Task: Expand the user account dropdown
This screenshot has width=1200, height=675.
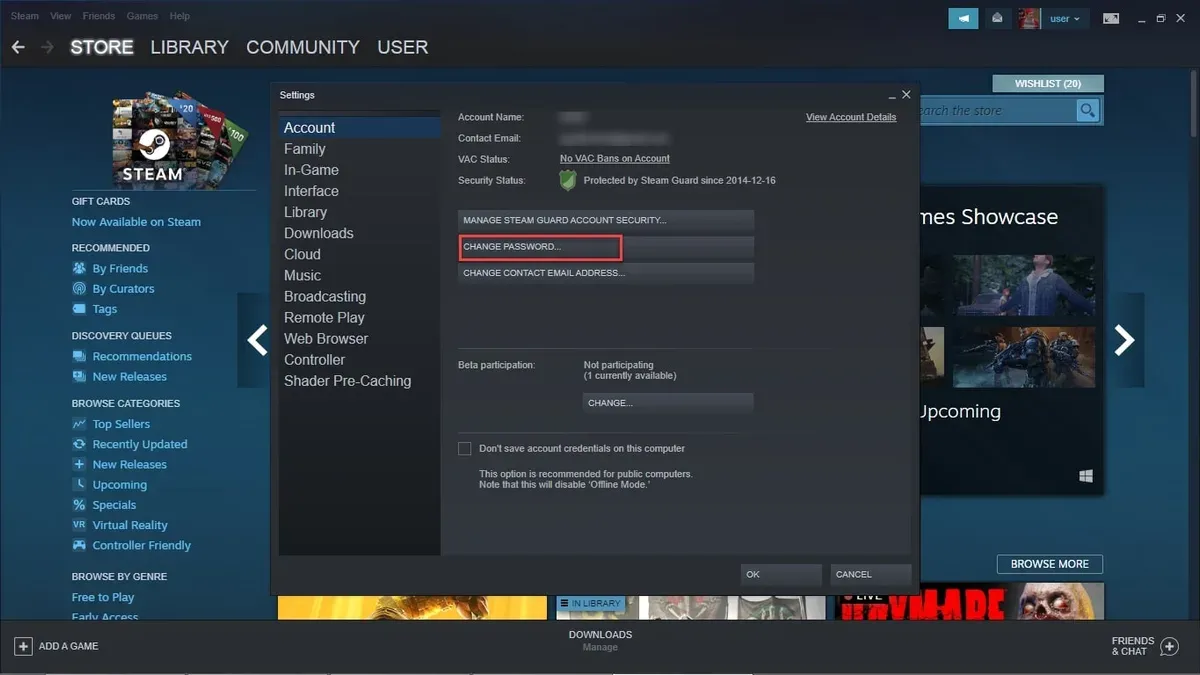Action: point(1065,18)
